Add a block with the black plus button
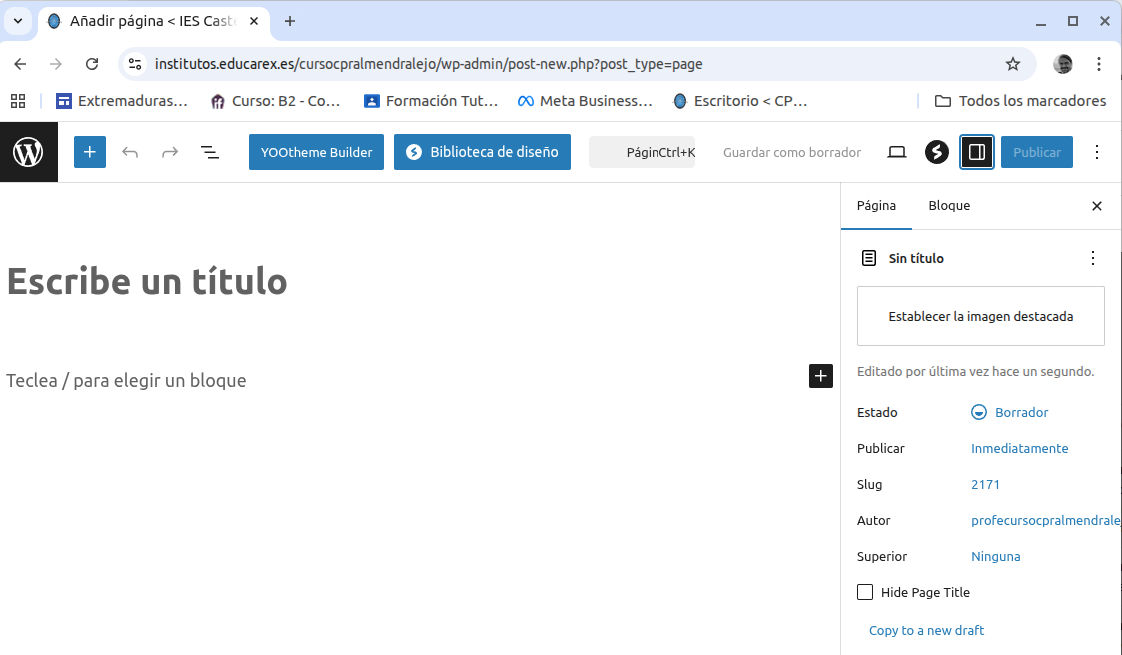The width and height of the screenshot is (1122, 655). click(x=820, y=376)
